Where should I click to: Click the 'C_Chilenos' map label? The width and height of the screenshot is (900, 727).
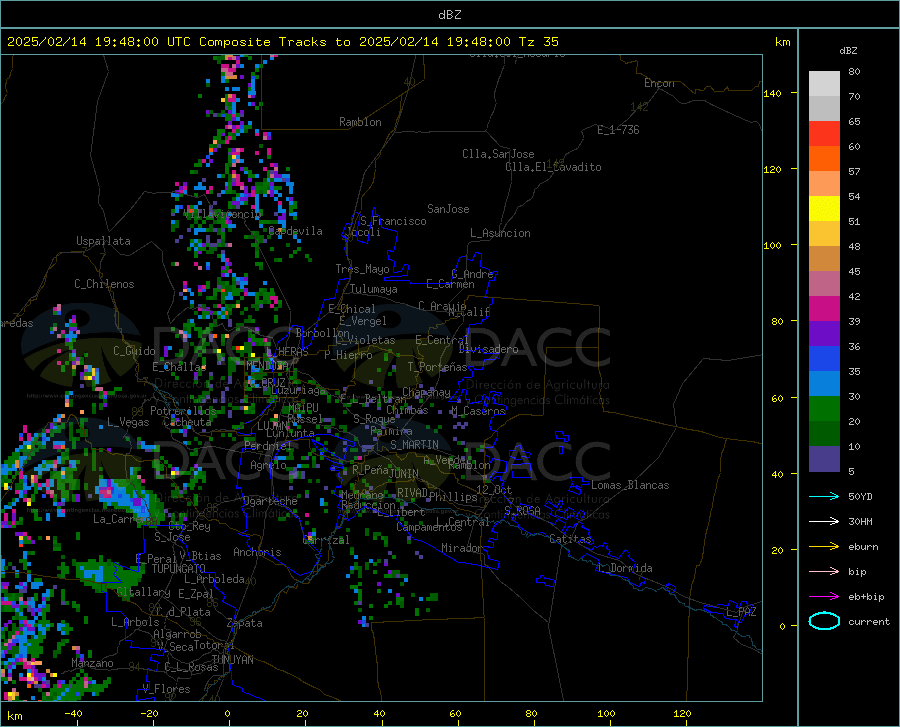pos(104,284)
